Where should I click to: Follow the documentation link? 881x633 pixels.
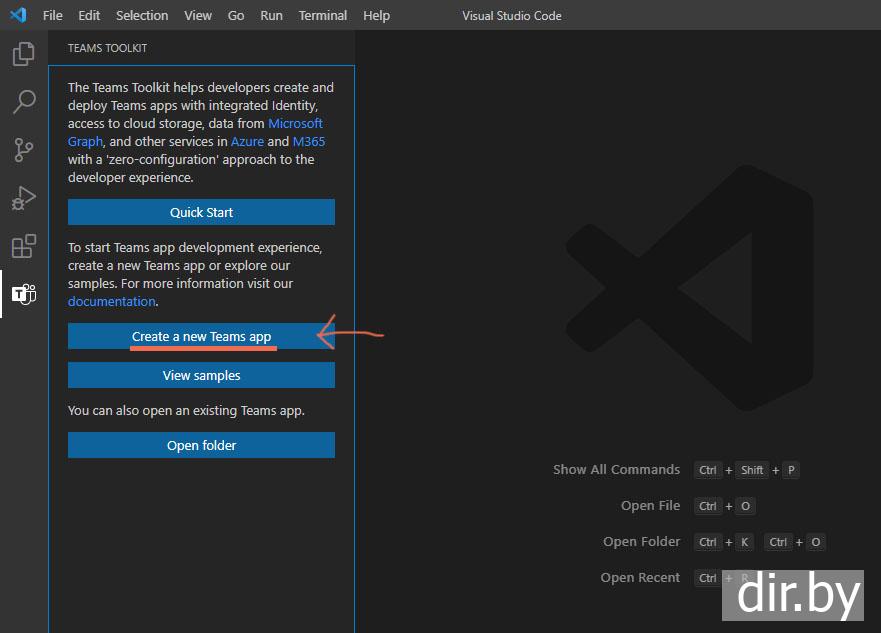click(x=111, y=301)
